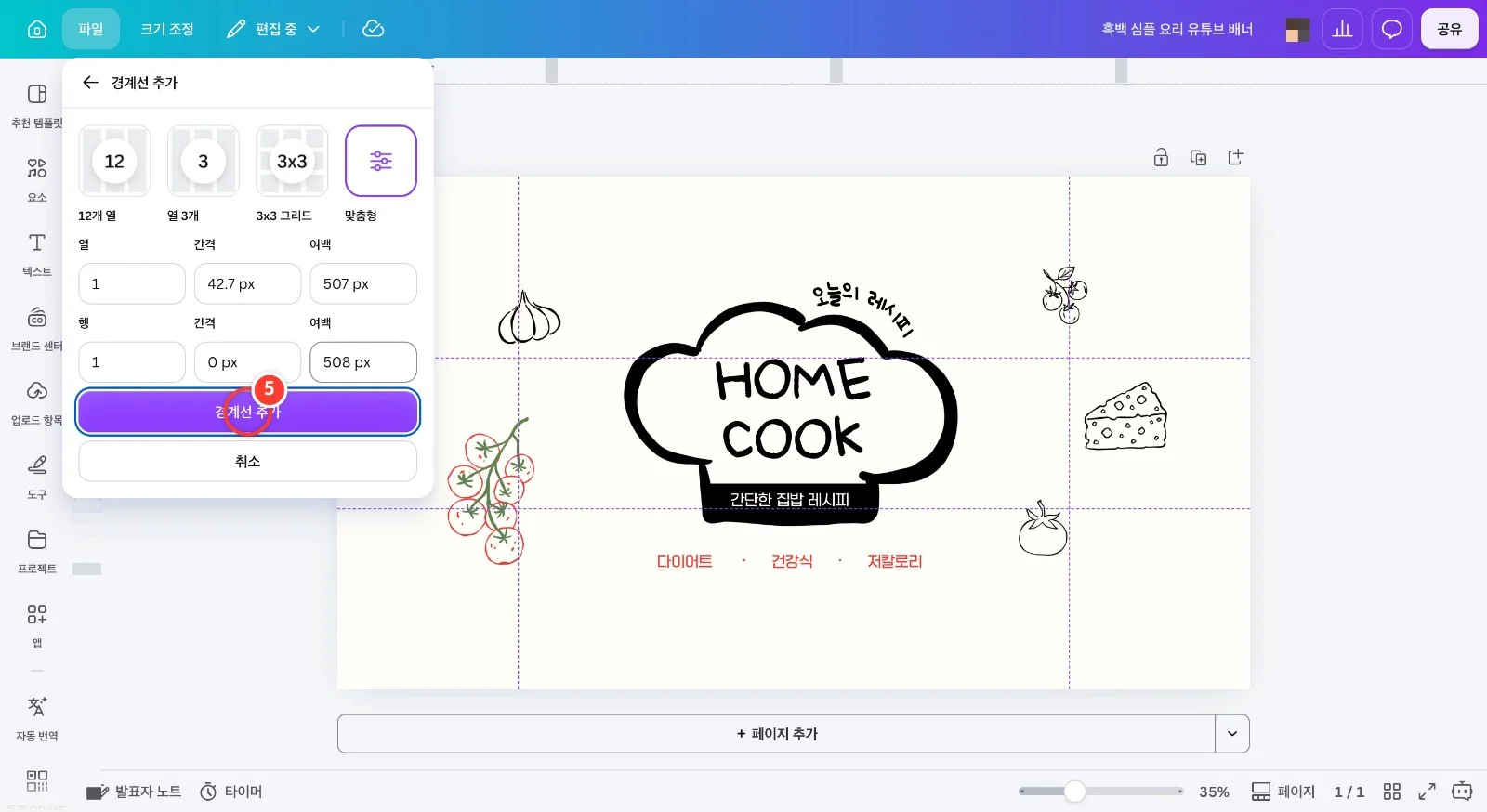Open 발표자 노트 presenter notes
Screen dimensions: 1487x812
click(135, 792)
